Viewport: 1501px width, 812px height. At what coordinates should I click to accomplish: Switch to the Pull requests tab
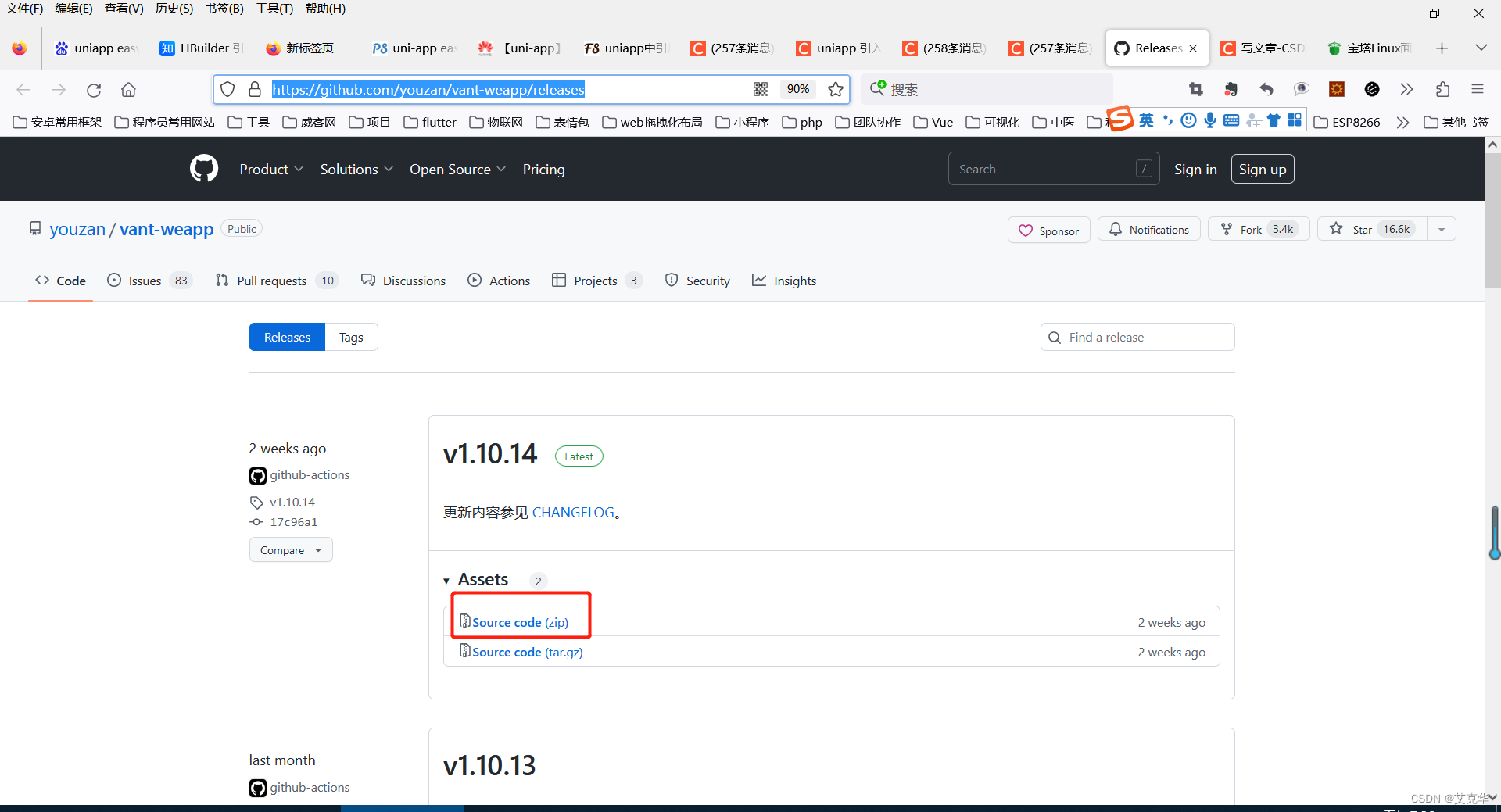tap(276, 281)
